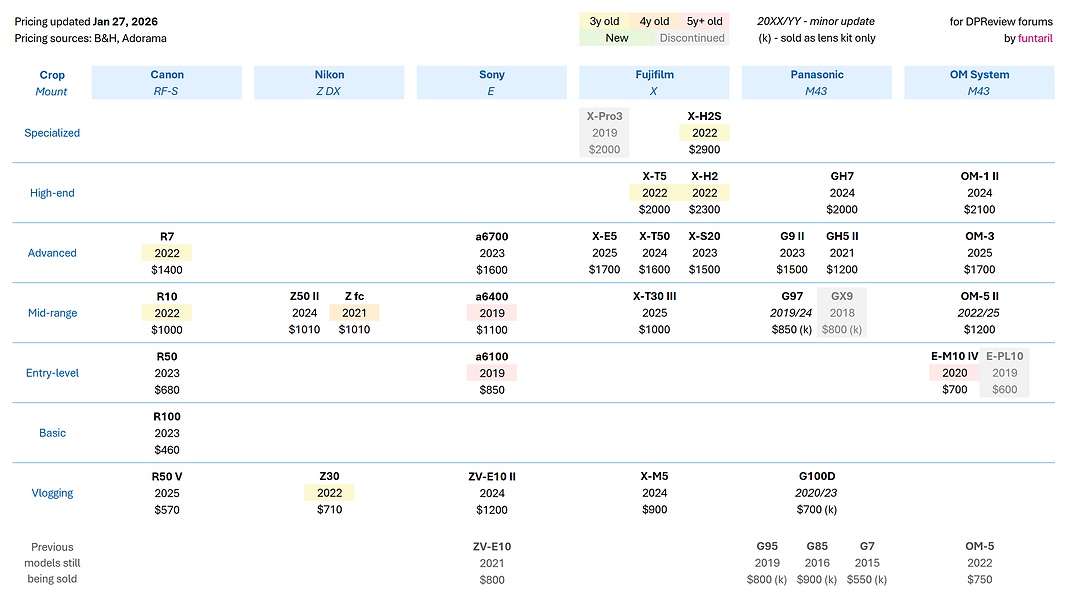Click the green New legend swatch
The image size is (1067, 600).
(616, 38)
